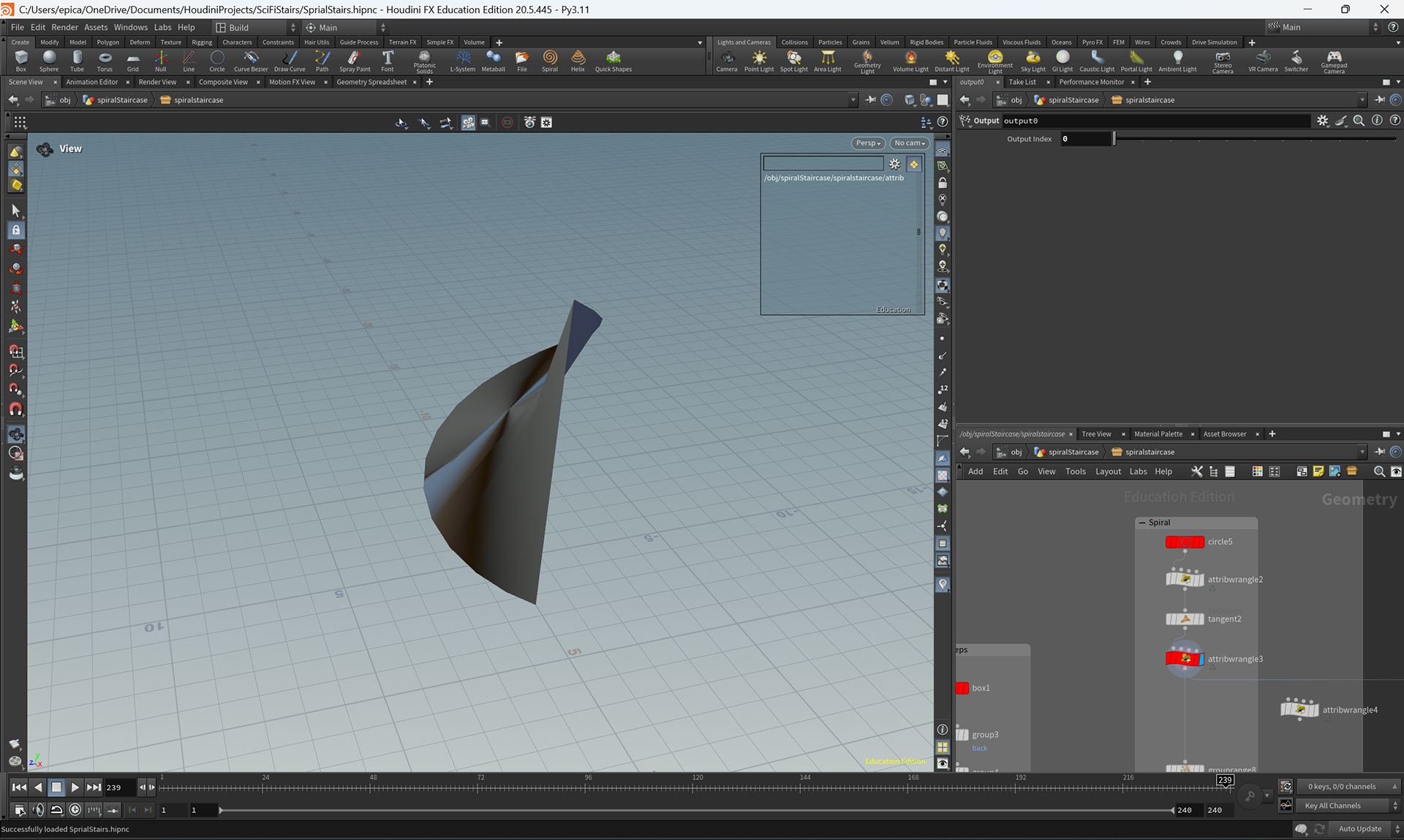
Task: Toggle real time playback
Action: click(75, 810)
